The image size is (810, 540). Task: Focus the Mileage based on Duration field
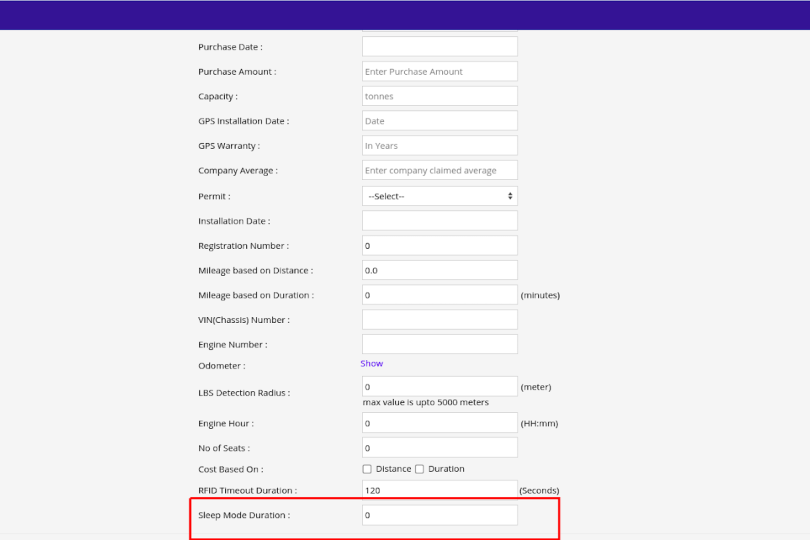439,295
